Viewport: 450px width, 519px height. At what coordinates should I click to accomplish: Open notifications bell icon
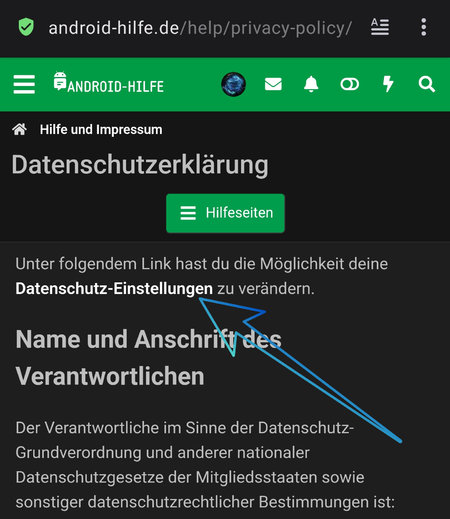tap(311, 84)
